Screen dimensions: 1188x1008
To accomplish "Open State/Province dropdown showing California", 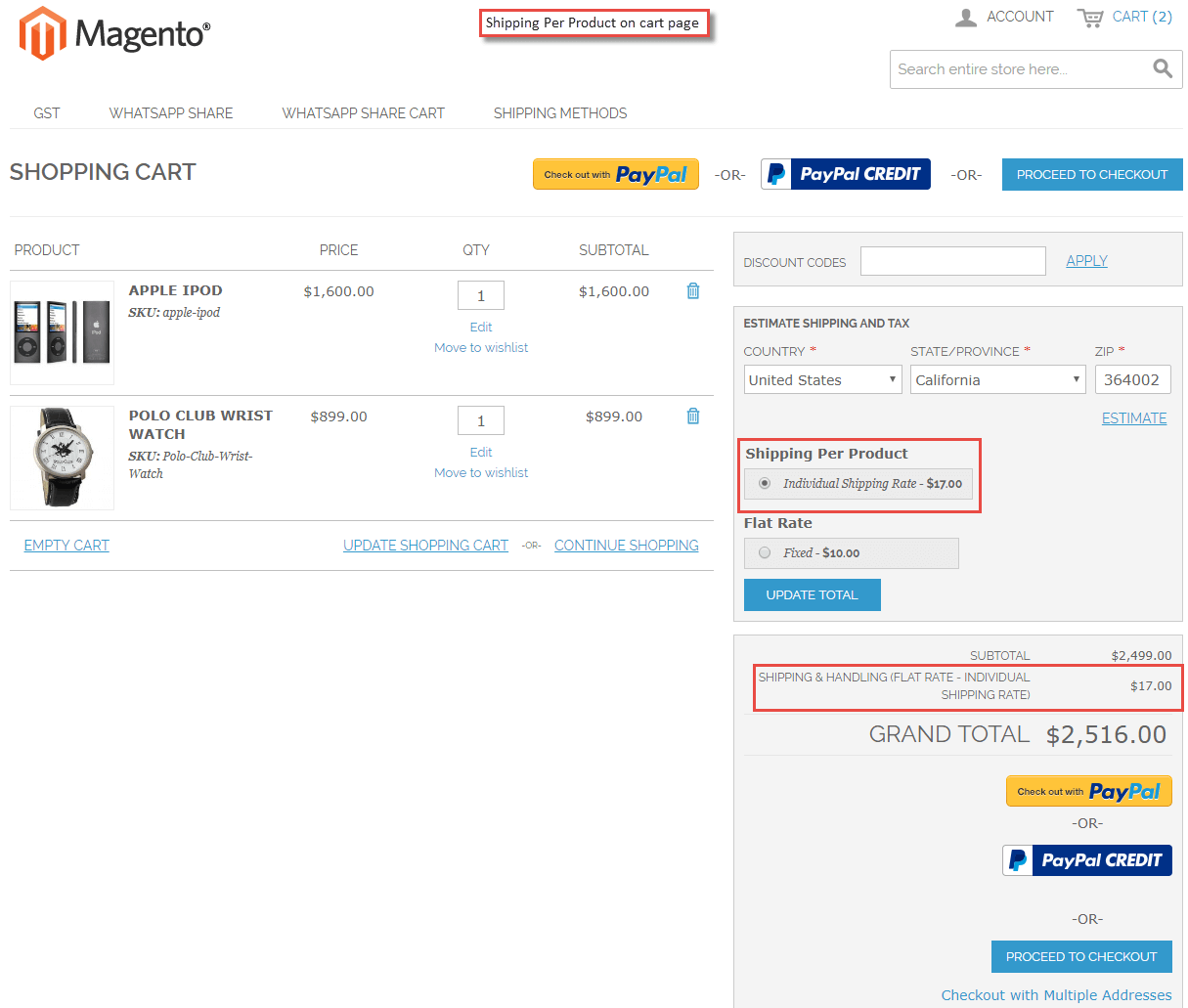I will 997,379.
